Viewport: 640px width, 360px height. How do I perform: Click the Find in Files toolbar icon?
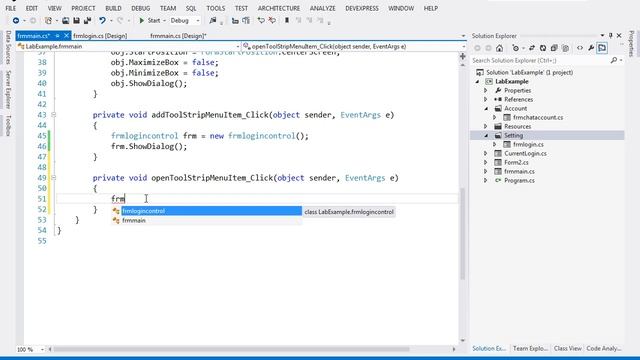(213, 20)
